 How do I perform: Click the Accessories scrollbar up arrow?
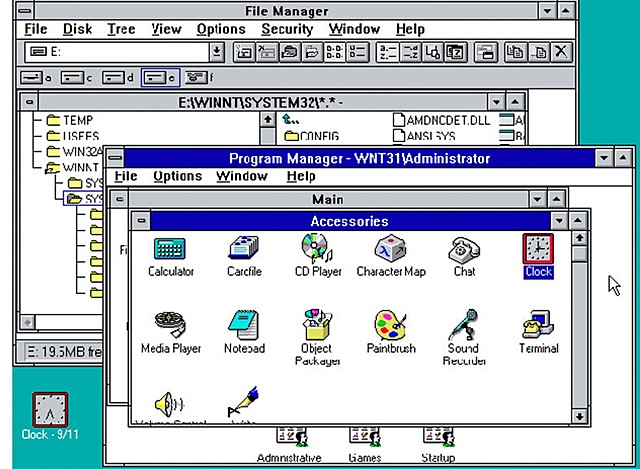(580, 238)
